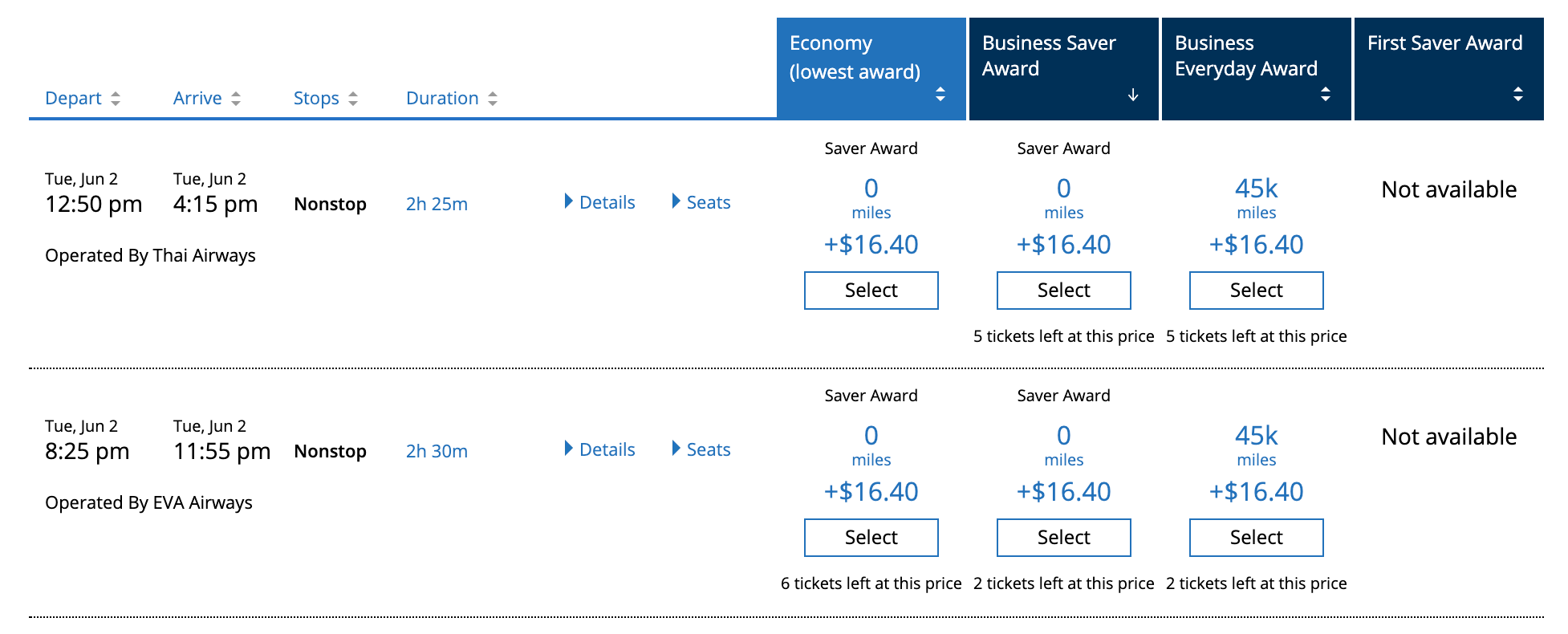Select Business Saver on EVA Airways flight
The height and width of the screenshot is (634, 1568).
(1063, 538)
